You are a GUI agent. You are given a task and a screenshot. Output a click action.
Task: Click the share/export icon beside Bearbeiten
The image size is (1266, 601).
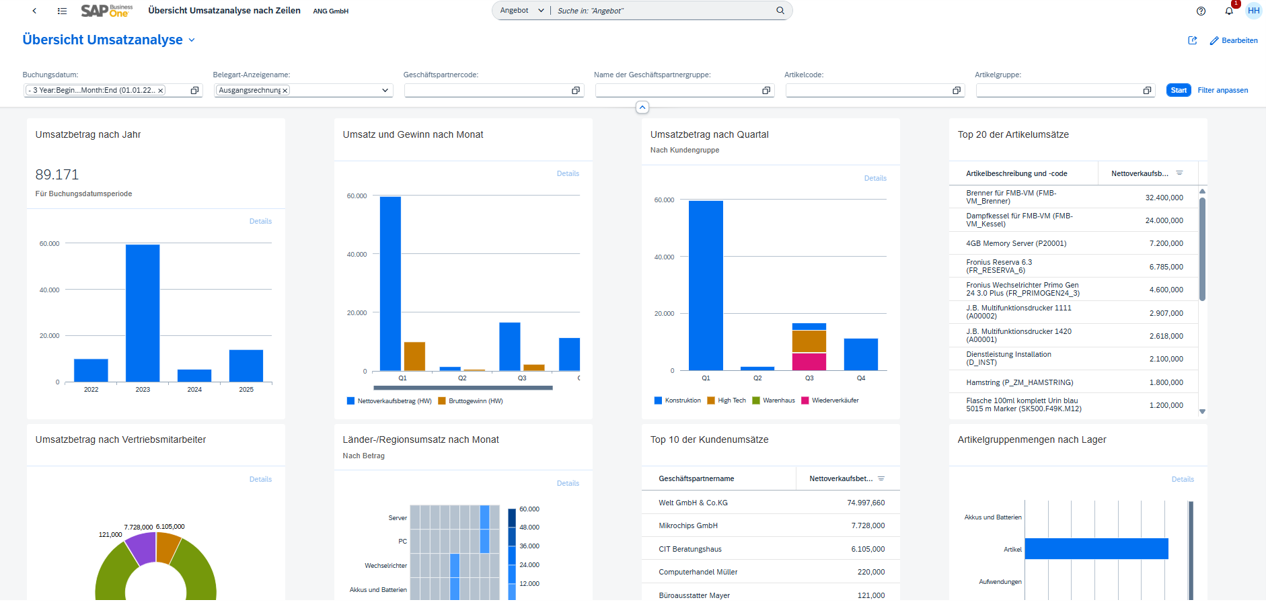pos(1192,41)
